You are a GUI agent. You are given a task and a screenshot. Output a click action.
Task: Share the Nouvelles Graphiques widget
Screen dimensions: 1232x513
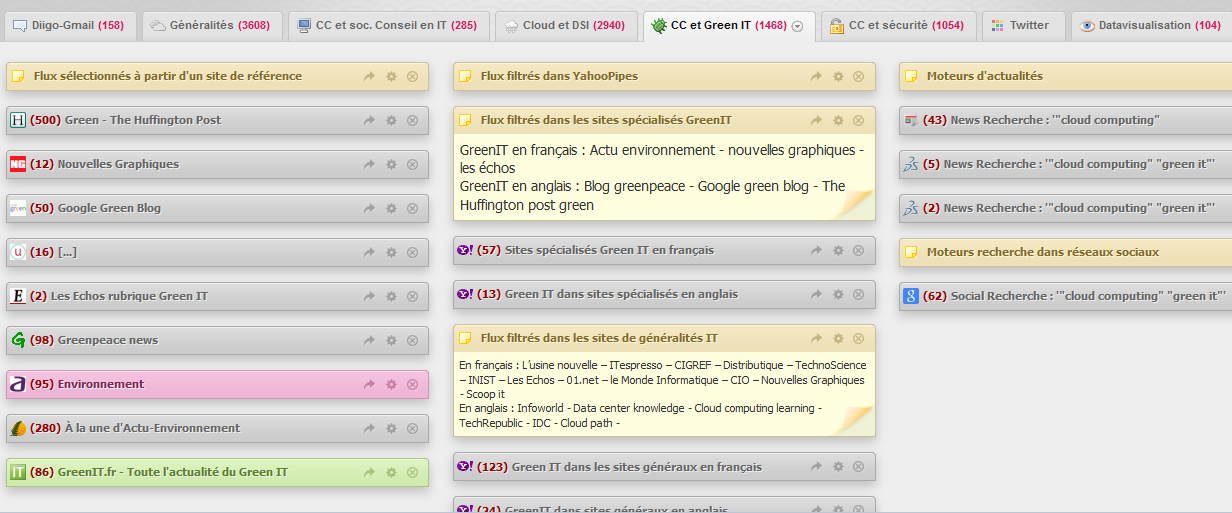point(369,164)
